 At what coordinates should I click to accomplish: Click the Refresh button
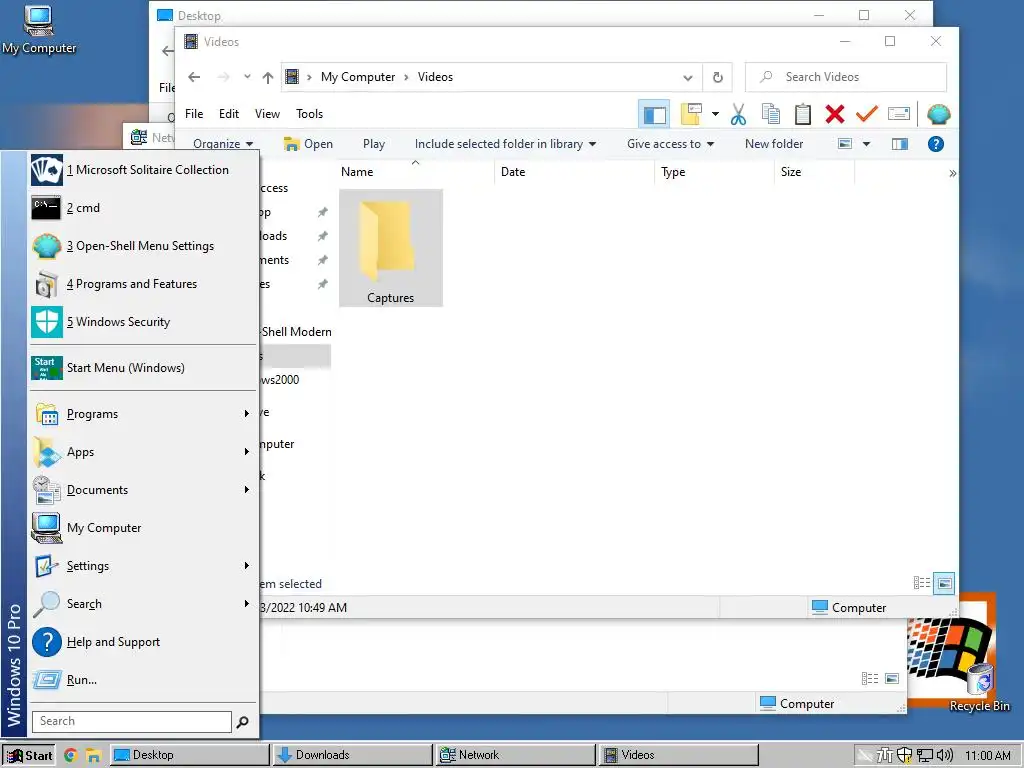pos(718,77)
